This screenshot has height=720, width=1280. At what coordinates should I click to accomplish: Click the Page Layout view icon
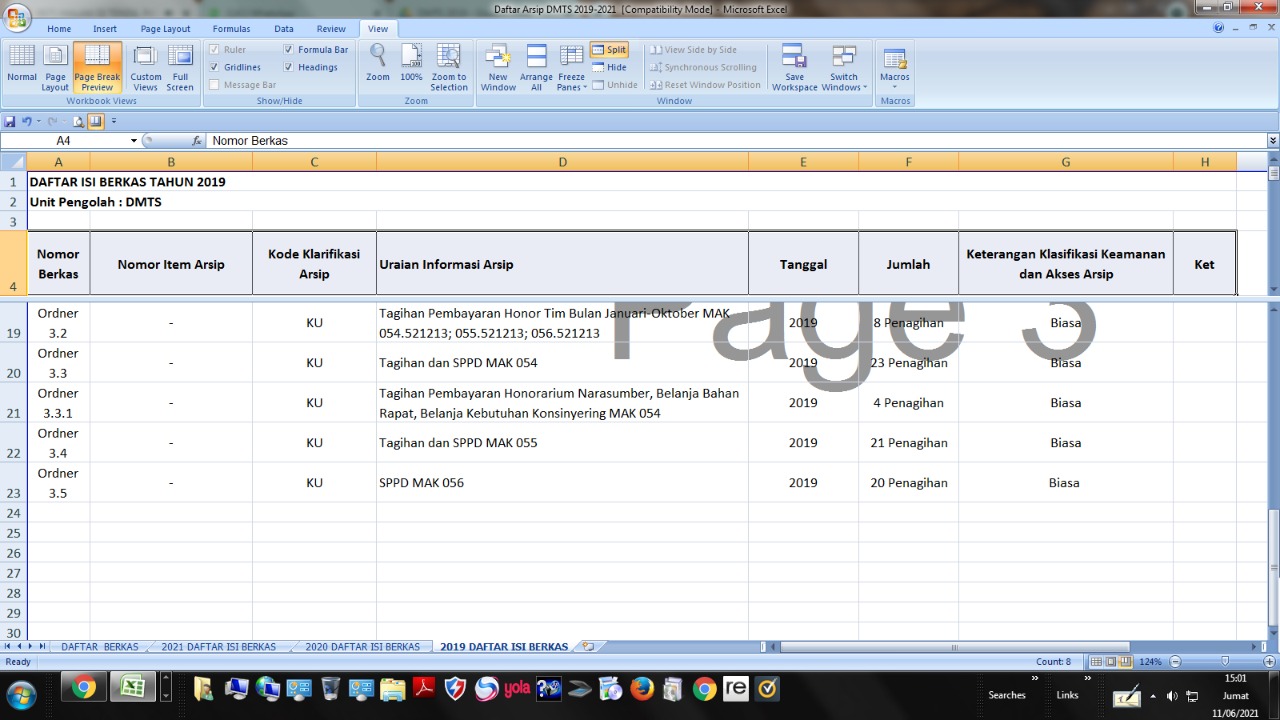55,67
